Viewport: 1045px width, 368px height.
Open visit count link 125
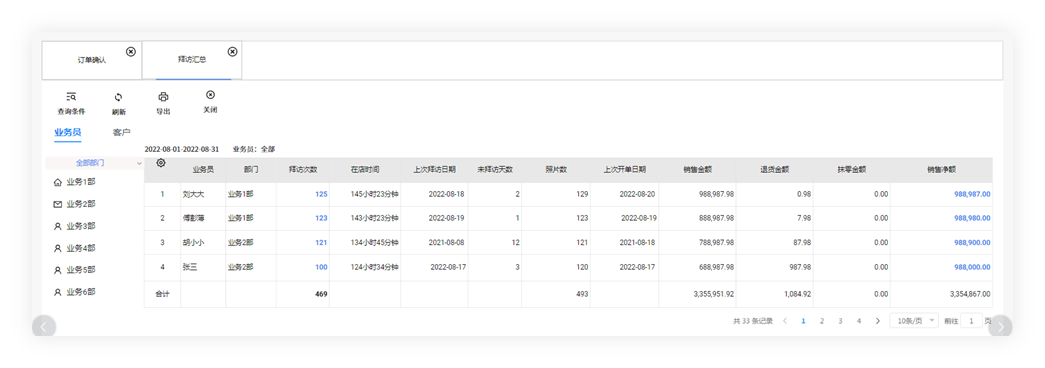click(321, 194)
